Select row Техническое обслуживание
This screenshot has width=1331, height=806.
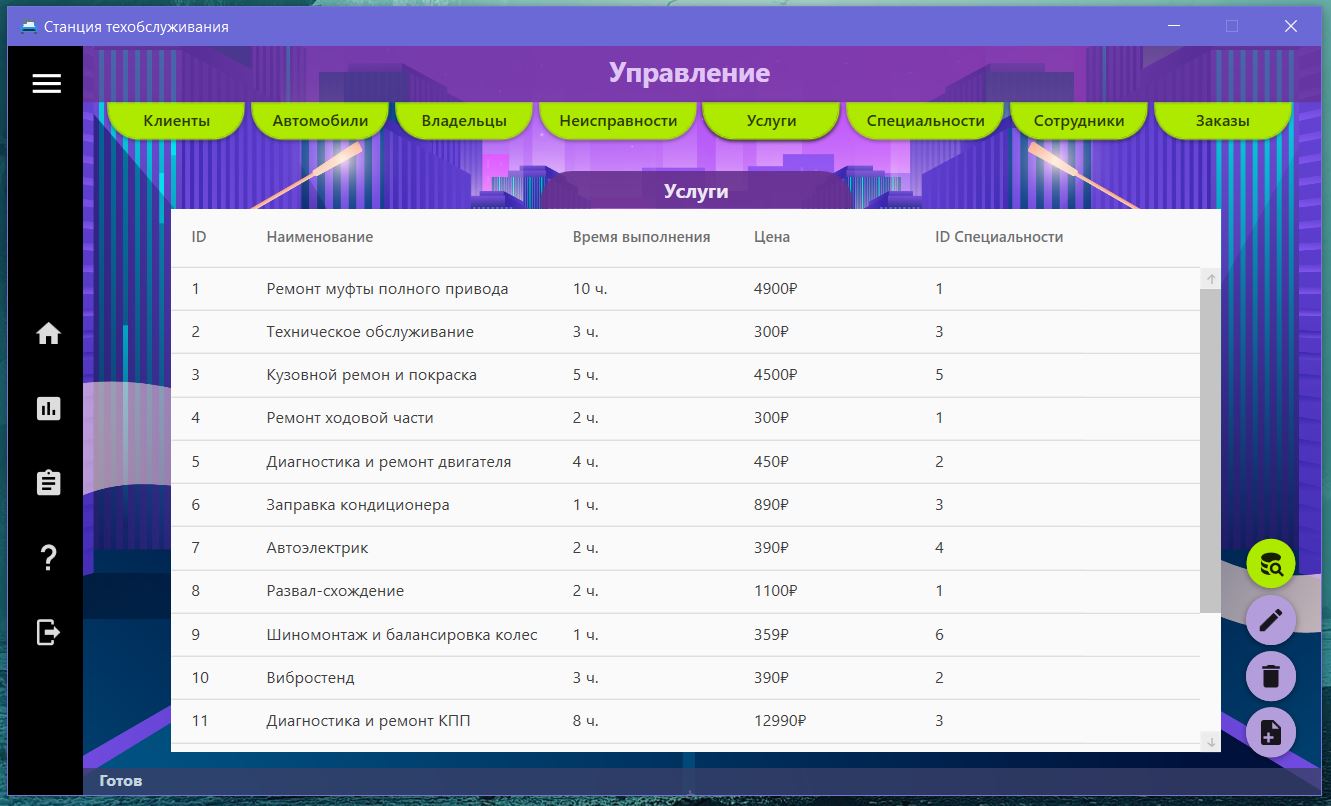685,332
